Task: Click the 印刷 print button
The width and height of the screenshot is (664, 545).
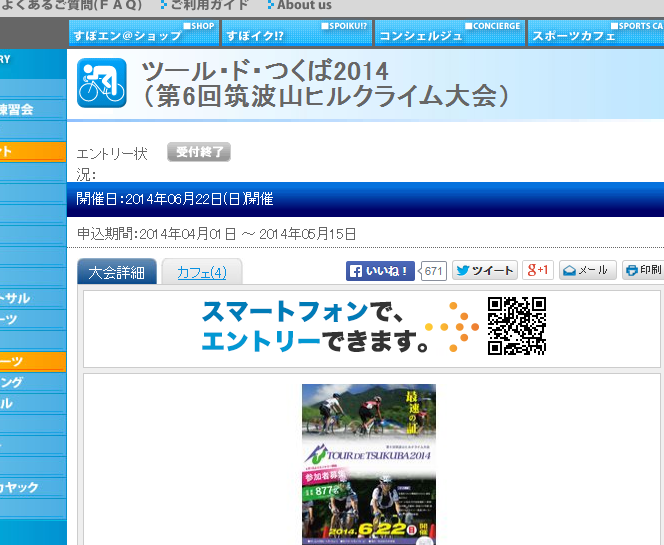Action: [643, 271]
